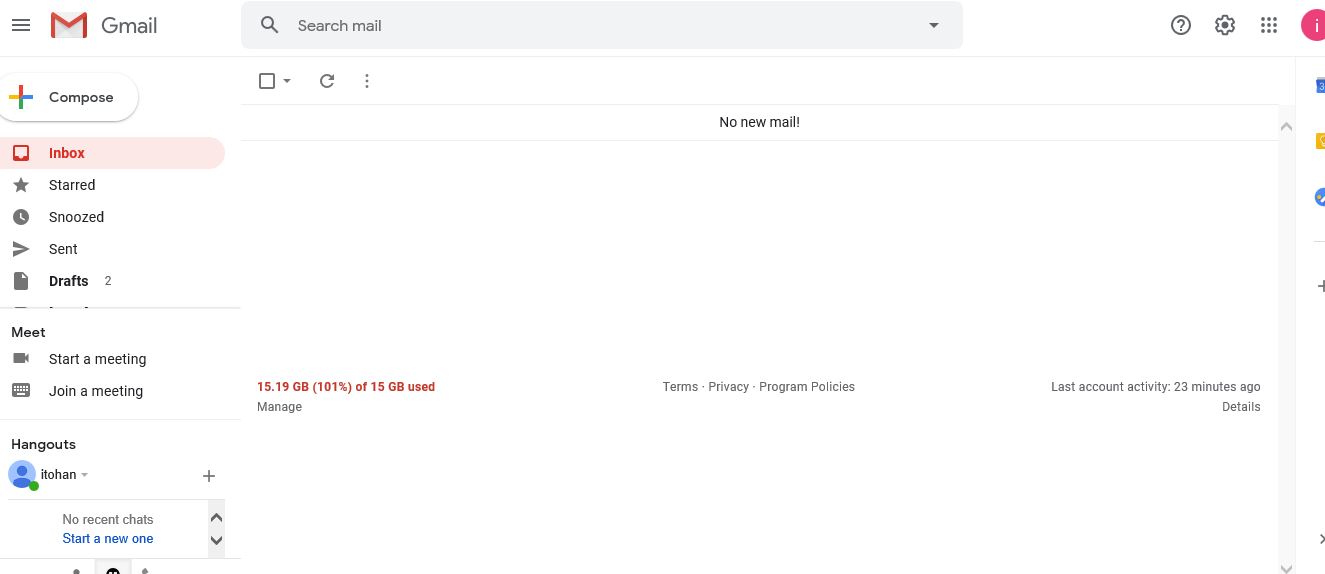Open the Snoozed mail folder
Viewport: 1325px width, 574px height.
76,217
